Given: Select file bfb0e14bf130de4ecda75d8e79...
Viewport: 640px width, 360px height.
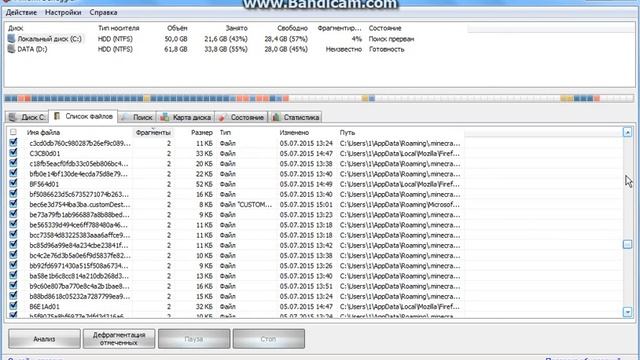Looking at the screenshot, I should click(x=78, y=174).
